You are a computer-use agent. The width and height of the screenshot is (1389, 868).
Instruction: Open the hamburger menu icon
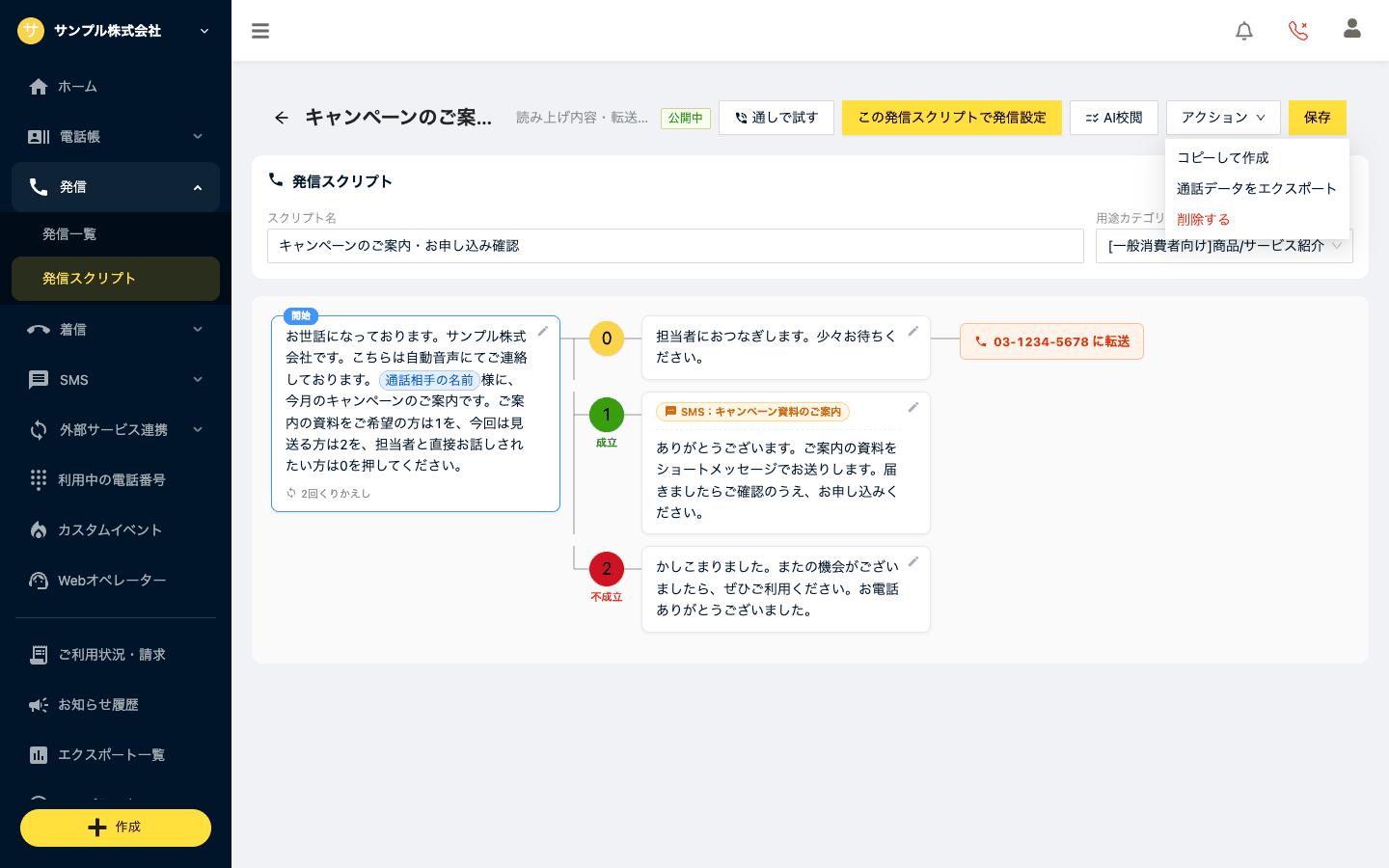[260, 31]
